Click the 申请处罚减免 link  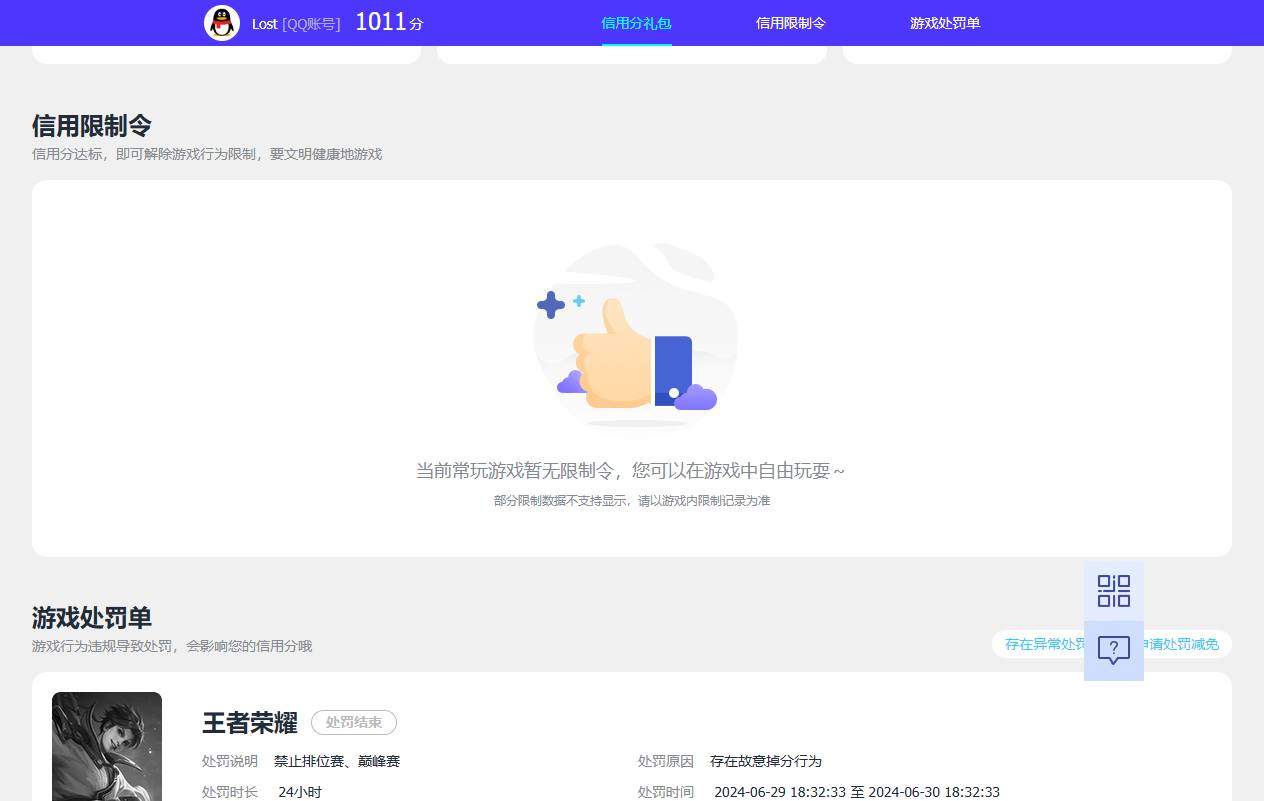[1182, 644]
